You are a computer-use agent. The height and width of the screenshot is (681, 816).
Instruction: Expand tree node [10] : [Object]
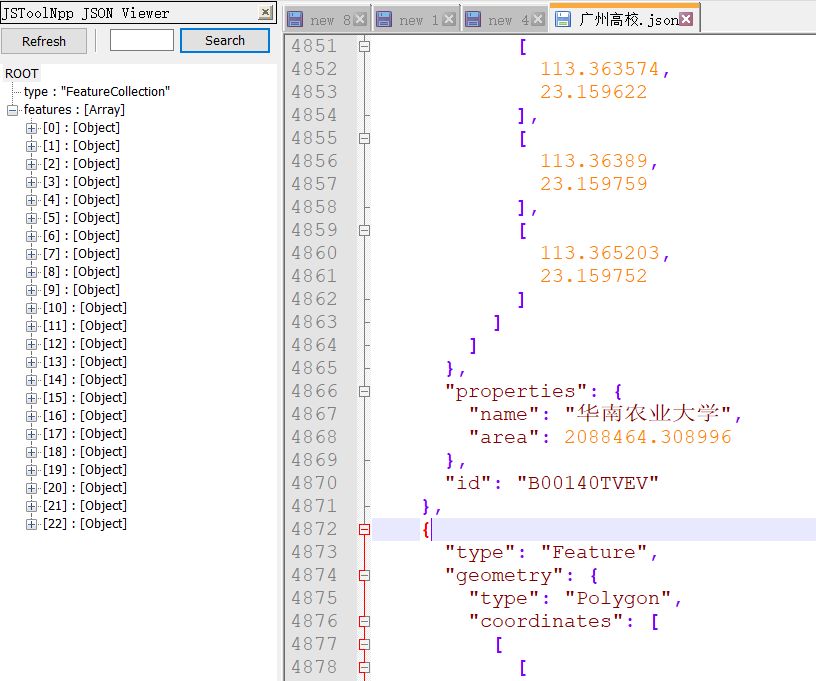pos(31,308)
